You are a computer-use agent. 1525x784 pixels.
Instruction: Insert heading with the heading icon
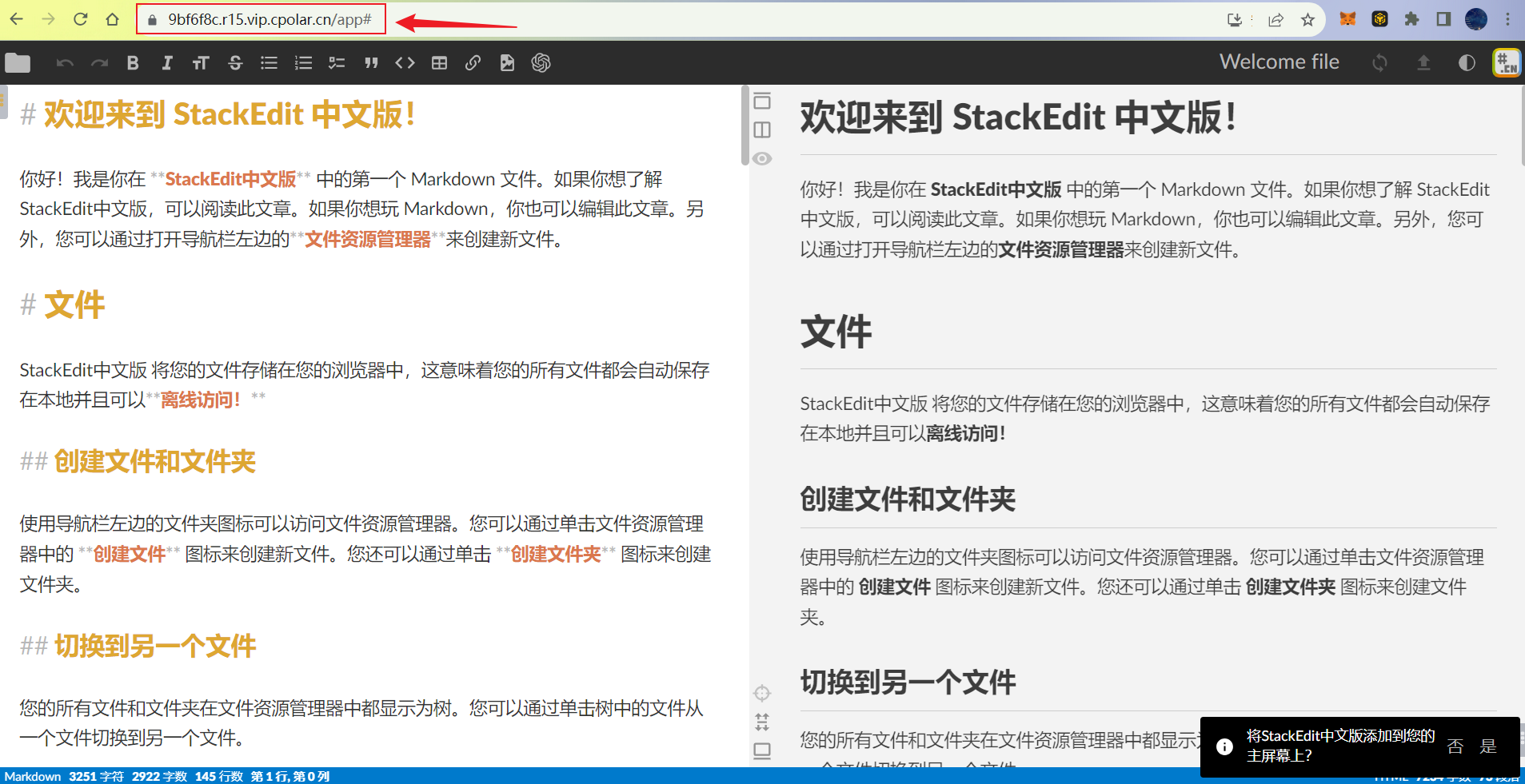point(201,63)
